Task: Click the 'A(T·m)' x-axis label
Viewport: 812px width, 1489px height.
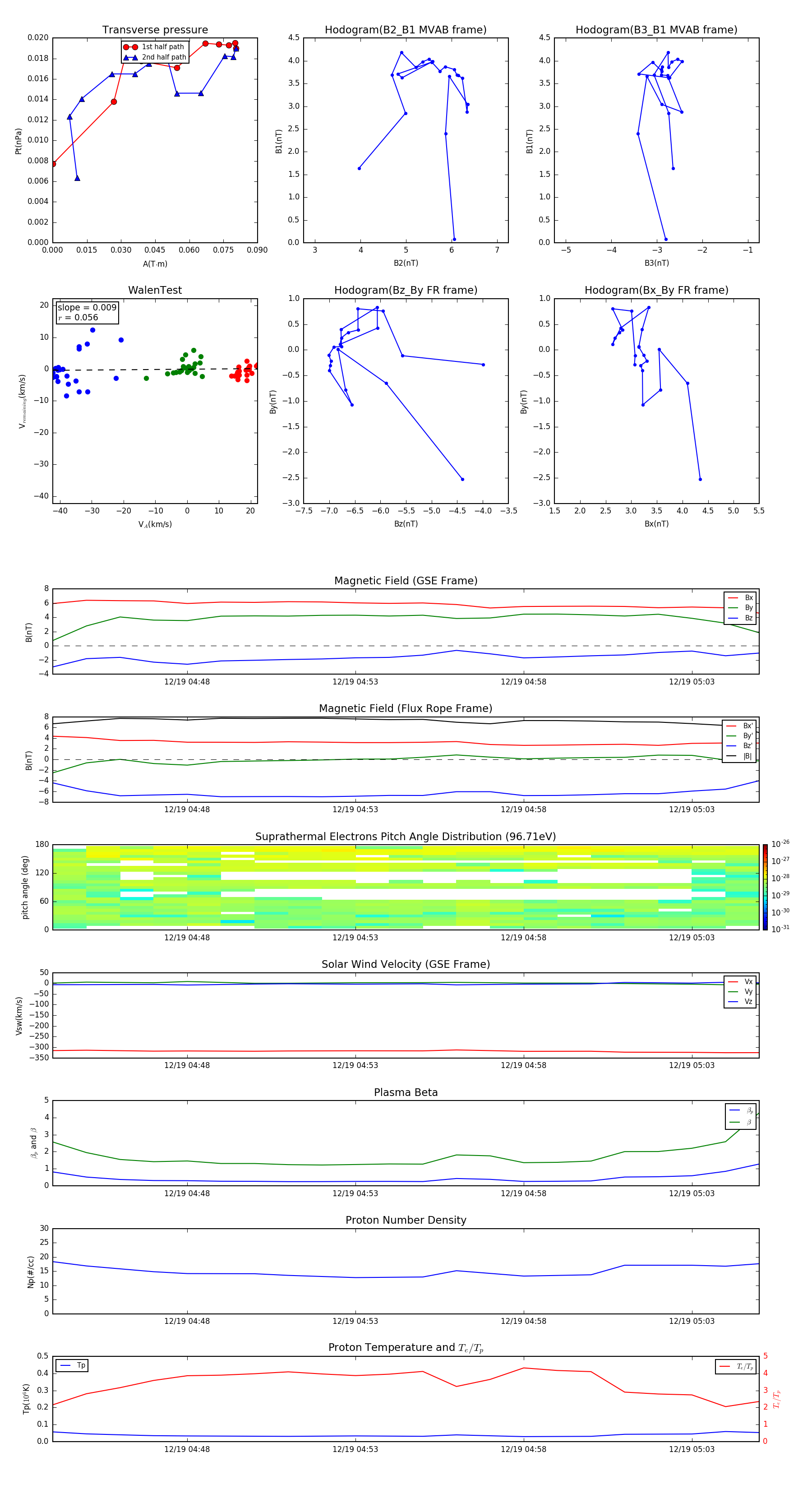Action: pos(155,264)
